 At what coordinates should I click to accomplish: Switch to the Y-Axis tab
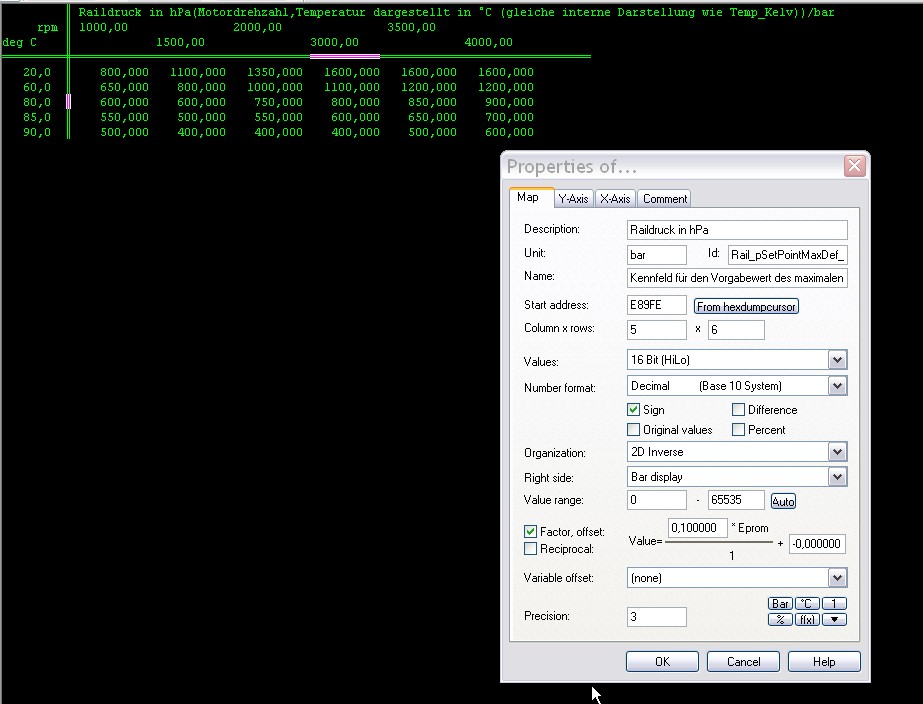tap(573, 199)
